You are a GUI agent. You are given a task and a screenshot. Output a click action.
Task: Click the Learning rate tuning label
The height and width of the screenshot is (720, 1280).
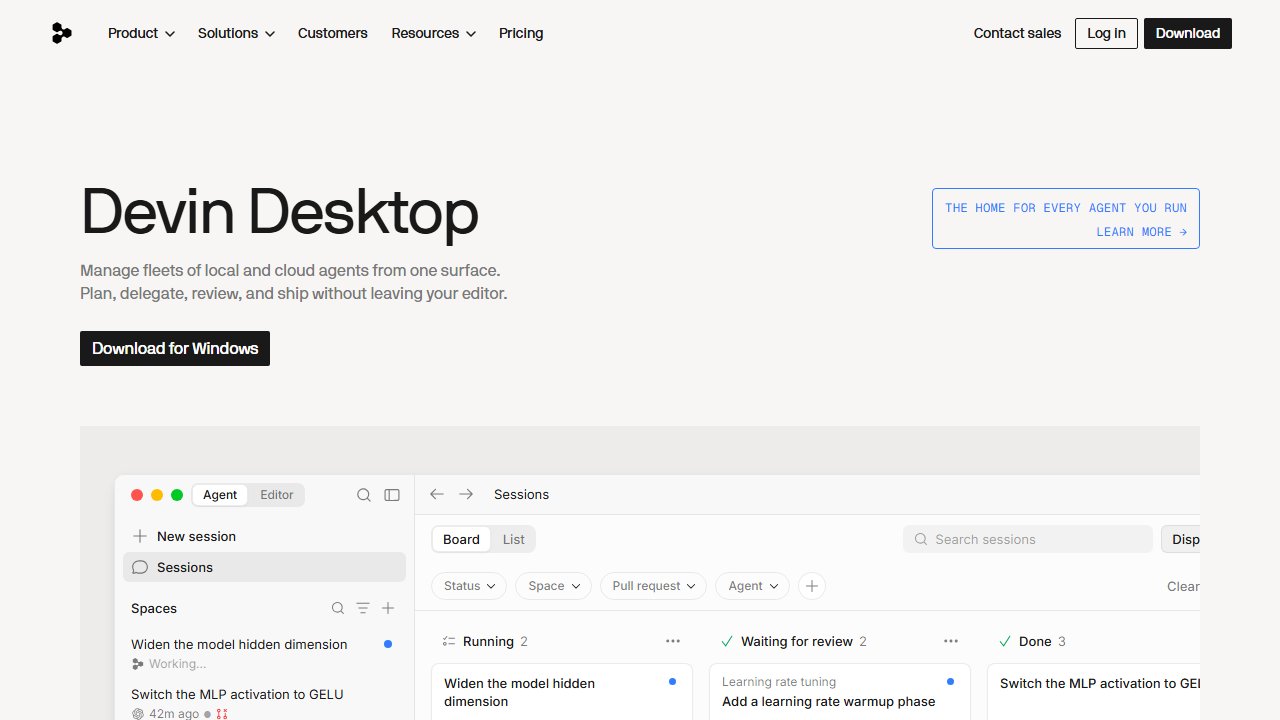779,682
